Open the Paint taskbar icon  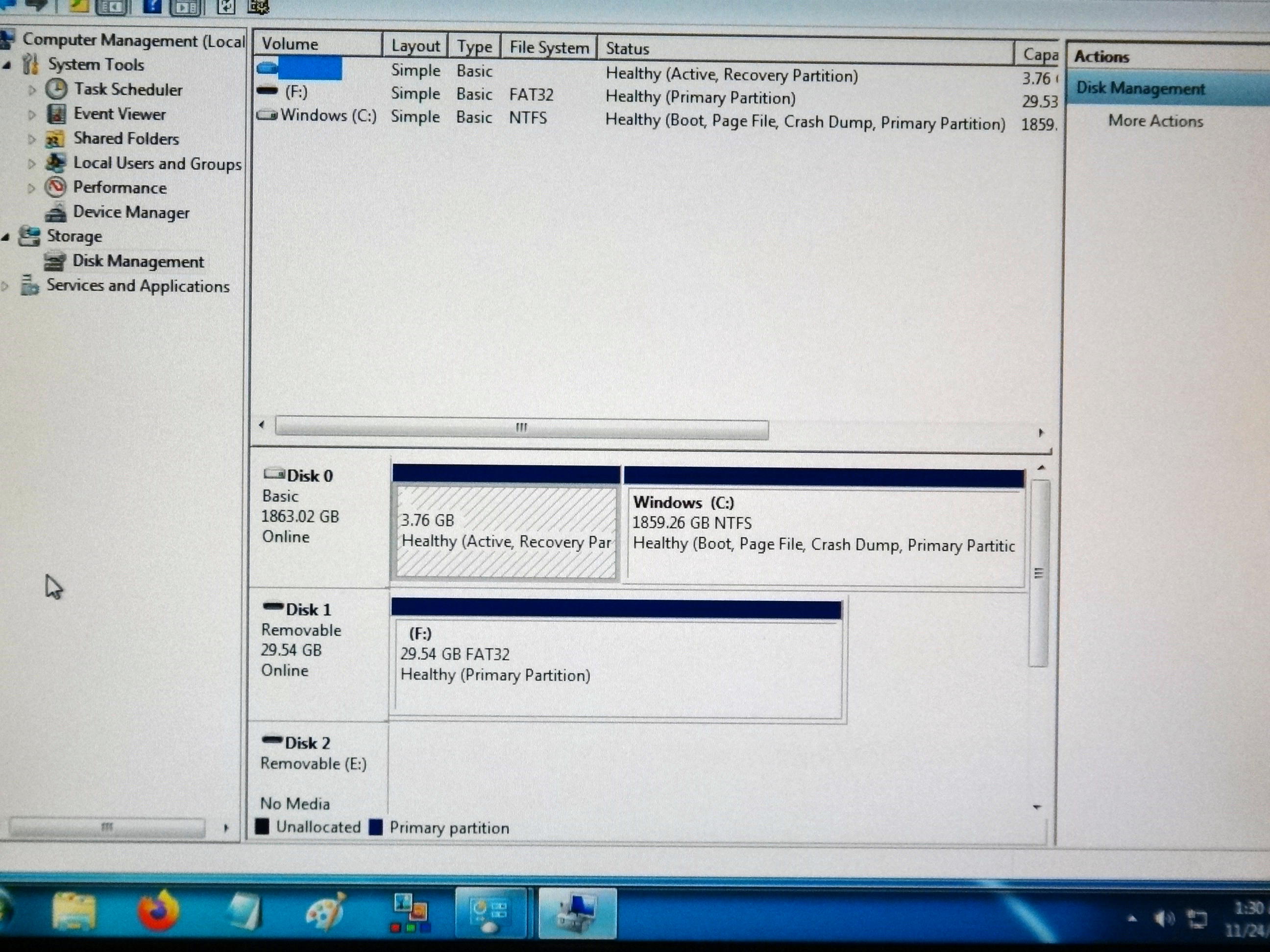[x=325, y=911]
